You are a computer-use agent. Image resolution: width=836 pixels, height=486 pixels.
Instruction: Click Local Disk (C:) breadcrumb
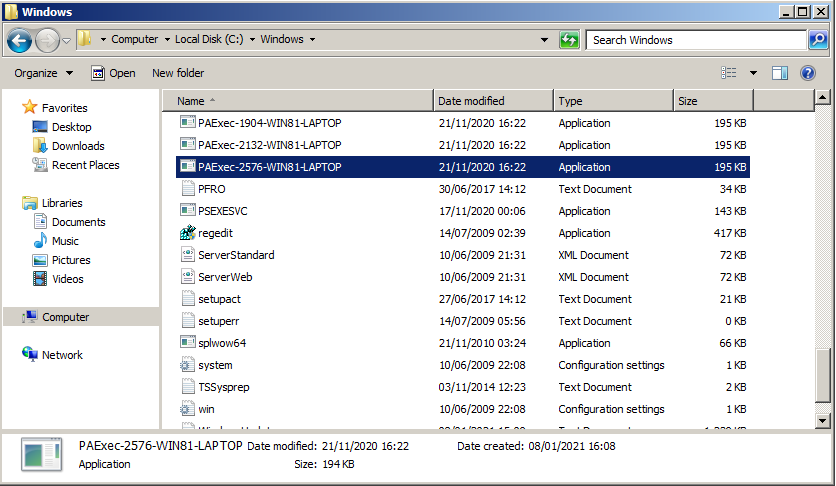[209, 39]
